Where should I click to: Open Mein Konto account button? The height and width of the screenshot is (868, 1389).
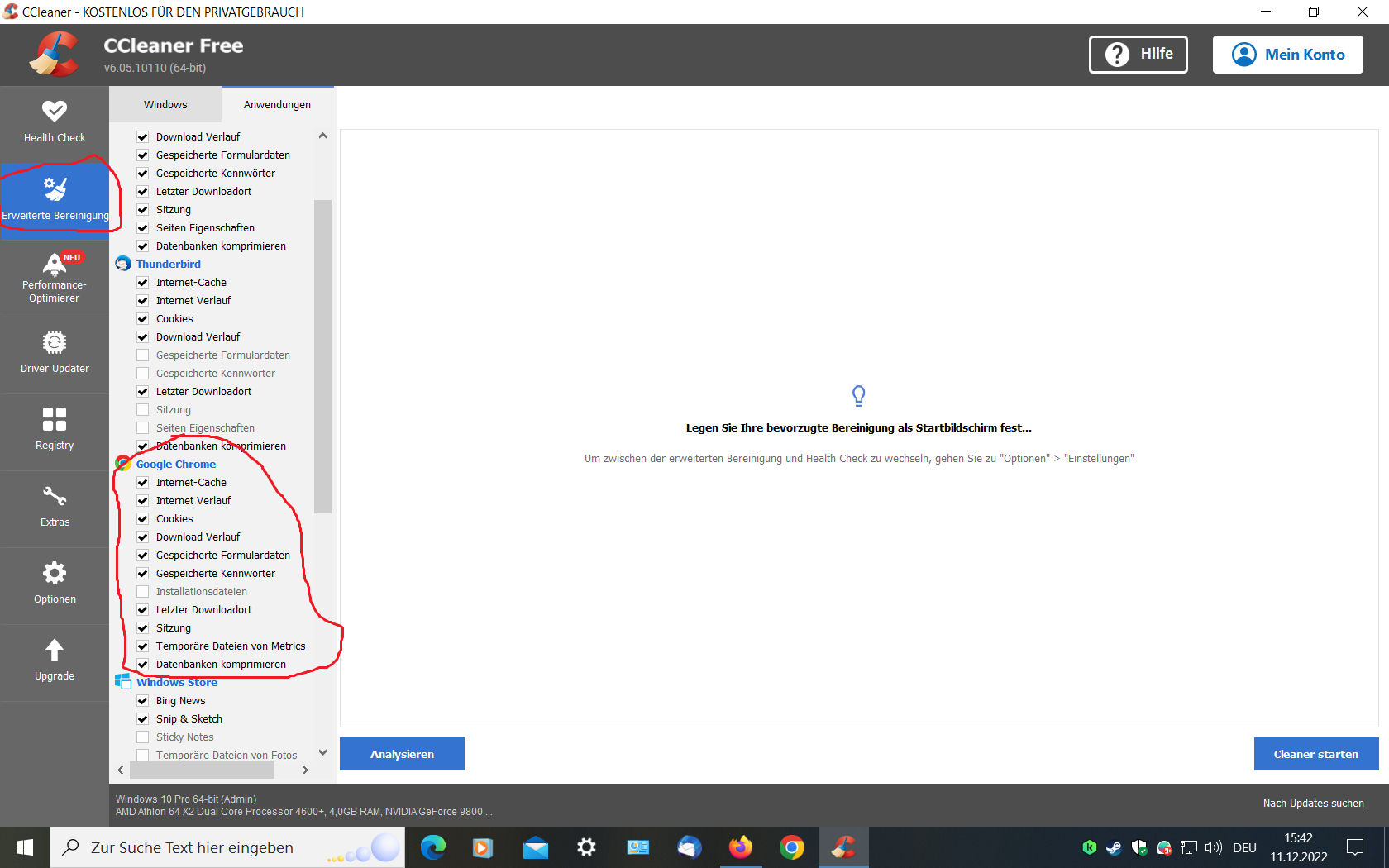click(1288, 55)
